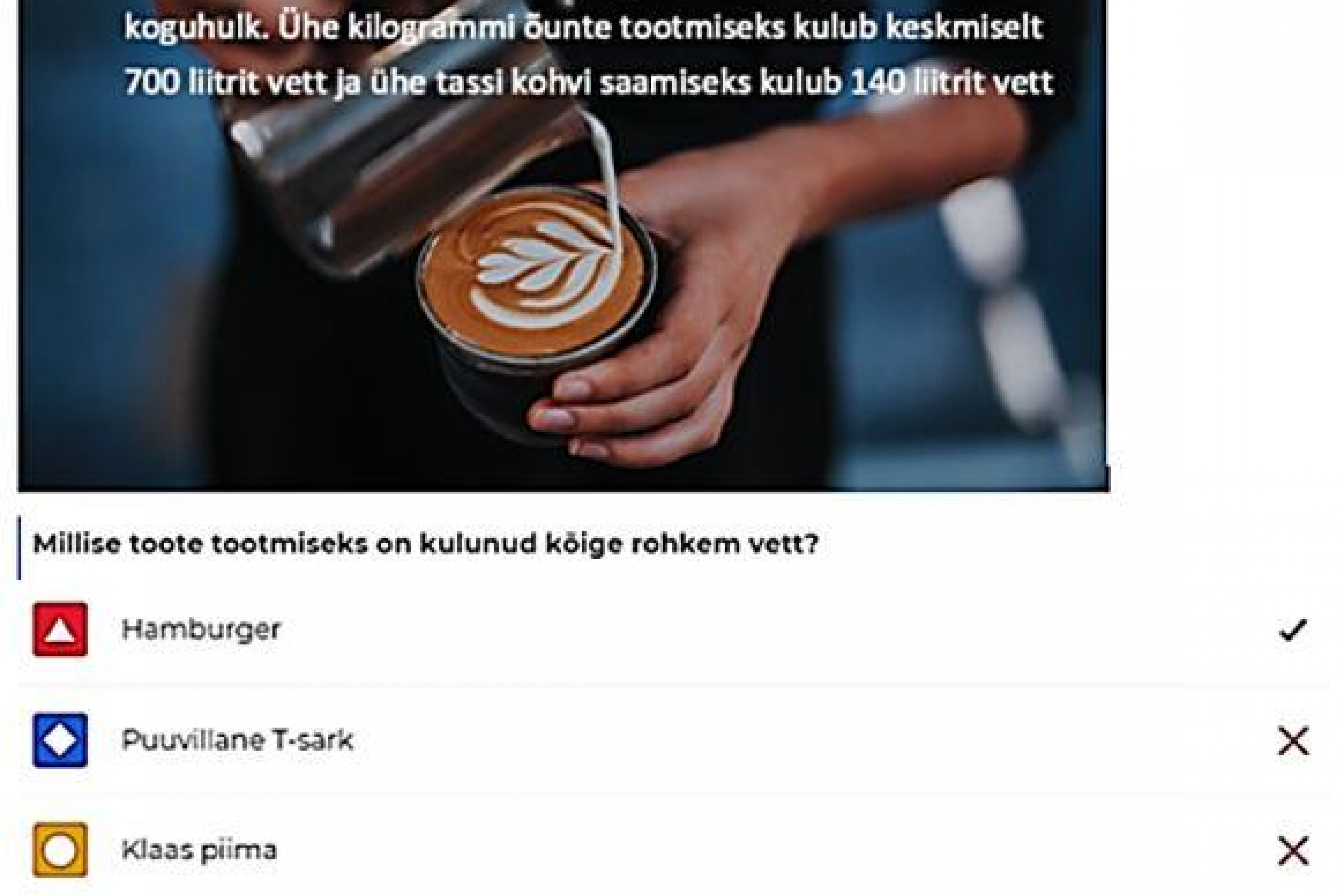
Task: Click the X mark next to Puuvillane T-särk
Action: point(1293,741)
